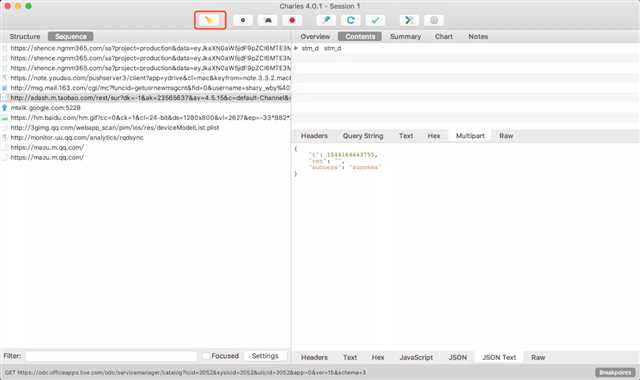The height and width of the screenshot is (380, 640).
Task: Select the hm.baidu.com hm.gif request
Action: pyautogui.click(x=146, y=118)
